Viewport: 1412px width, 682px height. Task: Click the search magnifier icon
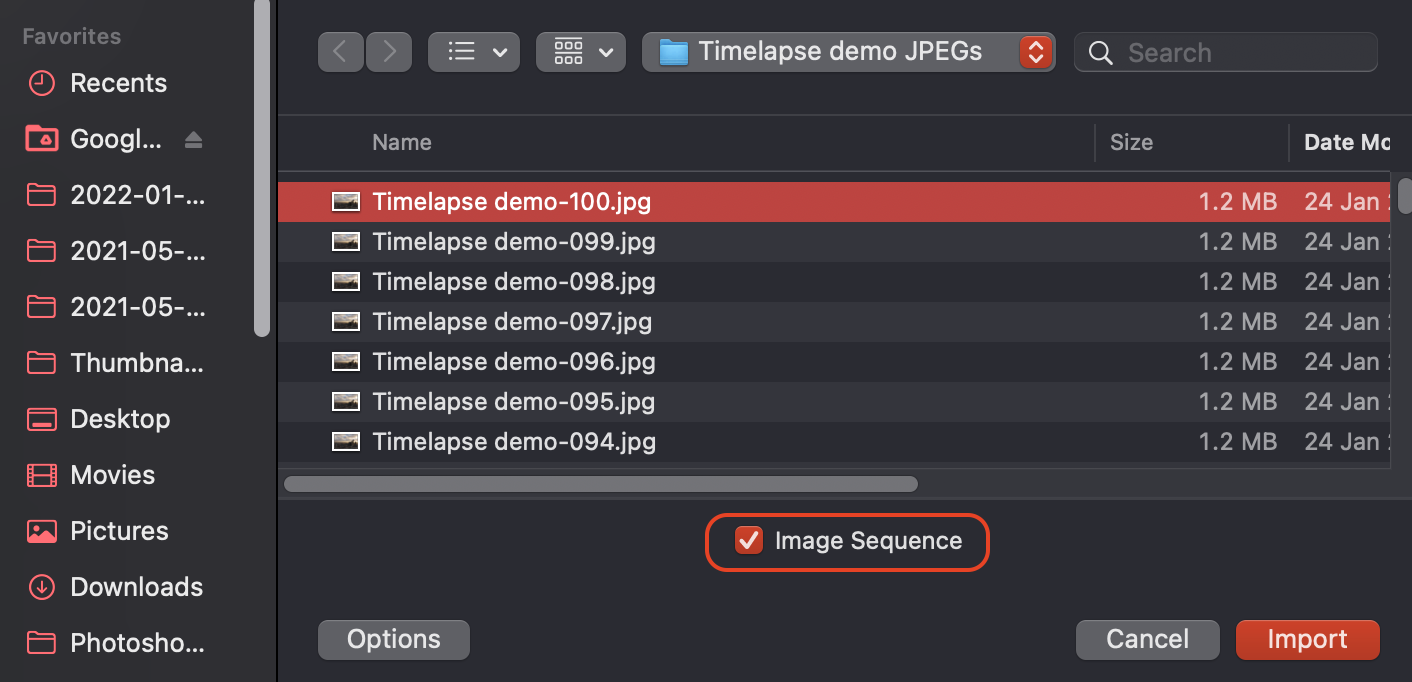pyautogui.click(x=1101, y=53)
